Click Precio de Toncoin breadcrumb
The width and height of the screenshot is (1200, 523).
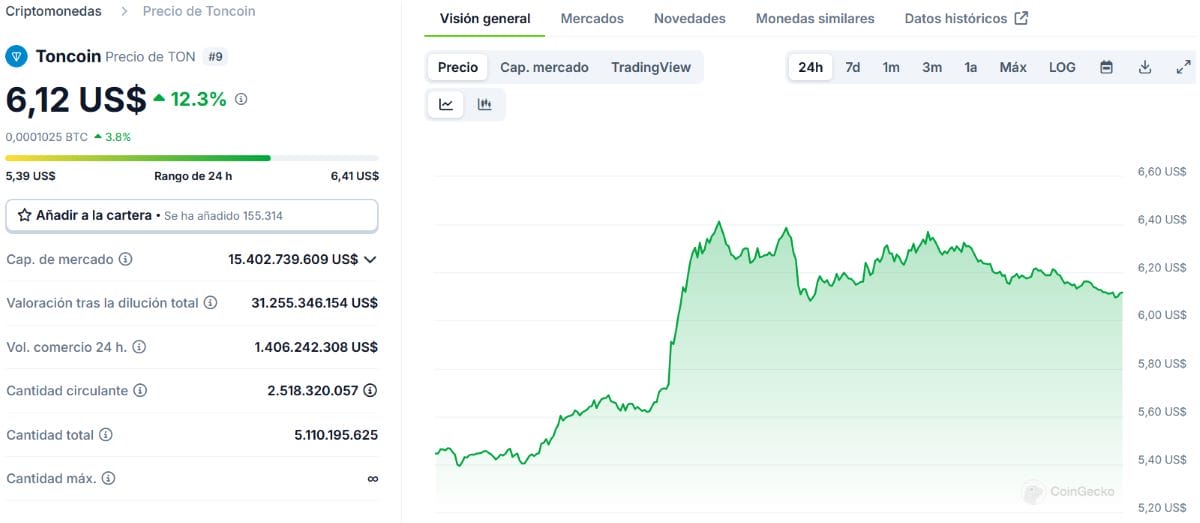tap(199, 11)
